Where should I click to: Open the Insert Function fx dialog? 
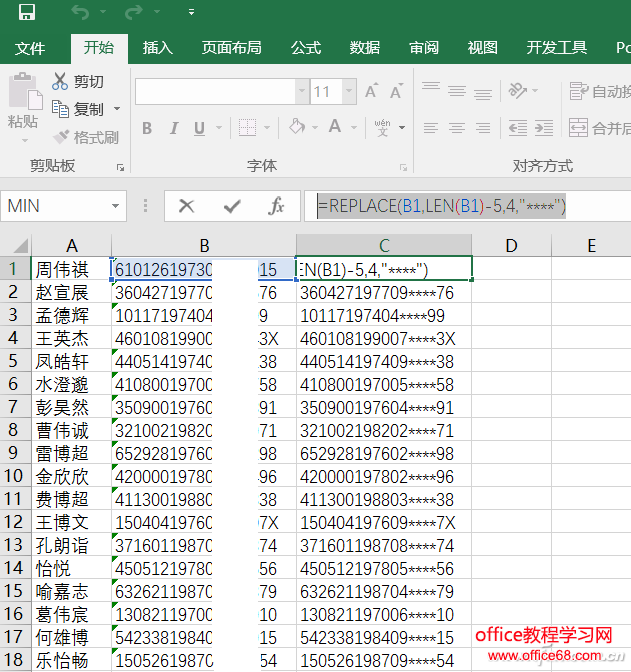coord(277,206)
